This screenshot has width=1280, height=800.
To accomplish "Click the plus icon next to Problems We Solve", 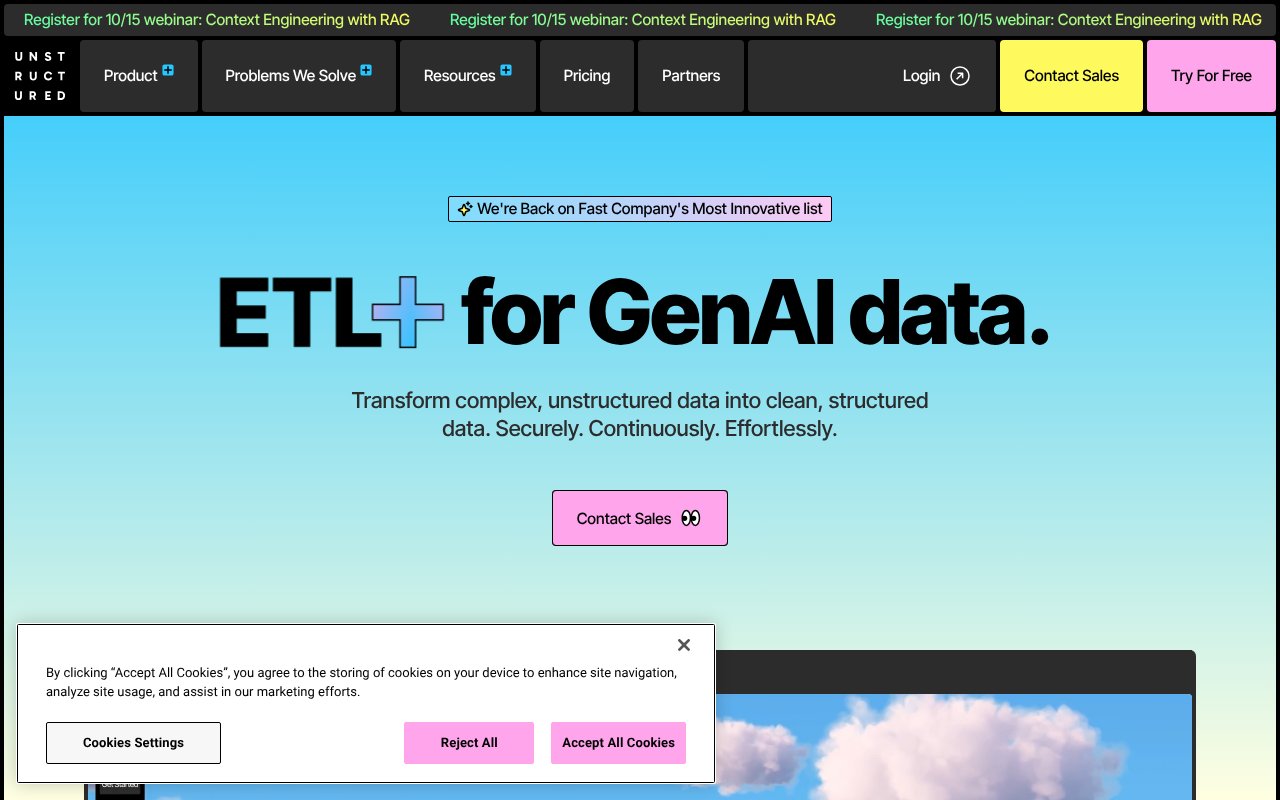I will click(365, 69).
